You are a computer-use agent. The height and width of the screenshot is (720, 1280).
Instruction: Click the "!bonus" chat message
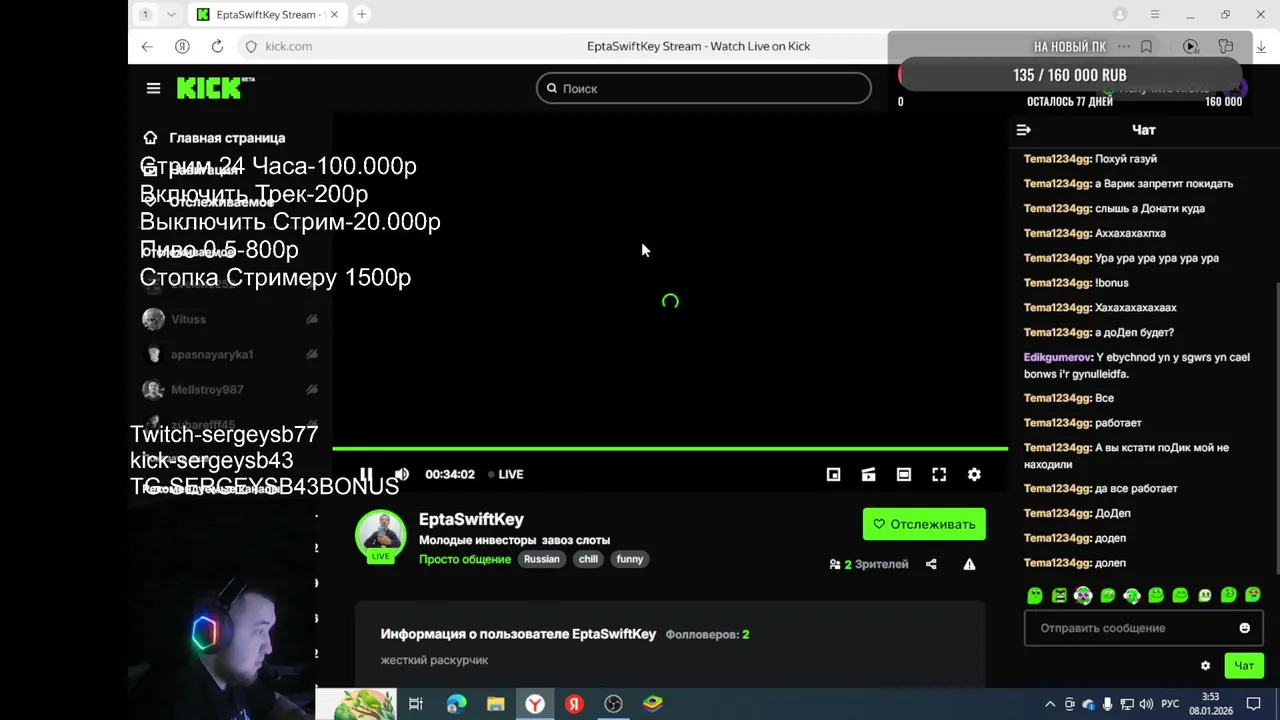(1112, 283)
